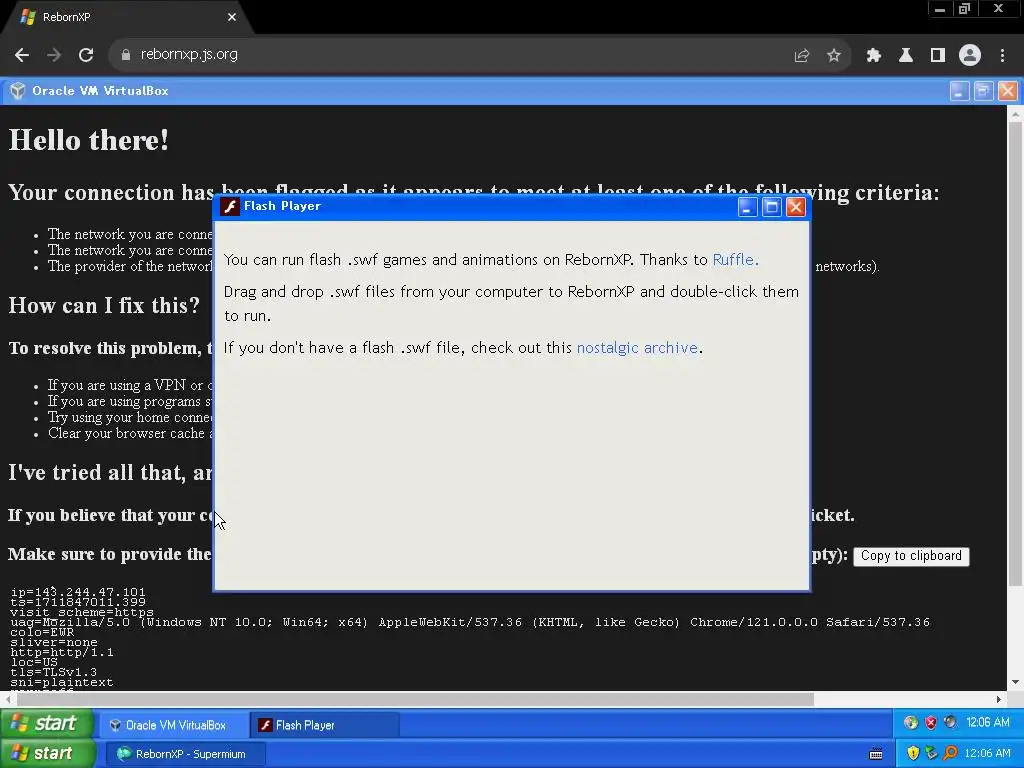Click the bottom taskbar 12:06 AM clock
This screenshot has height=768, width=1024.
pyautogui.click(x=987, y=753)
